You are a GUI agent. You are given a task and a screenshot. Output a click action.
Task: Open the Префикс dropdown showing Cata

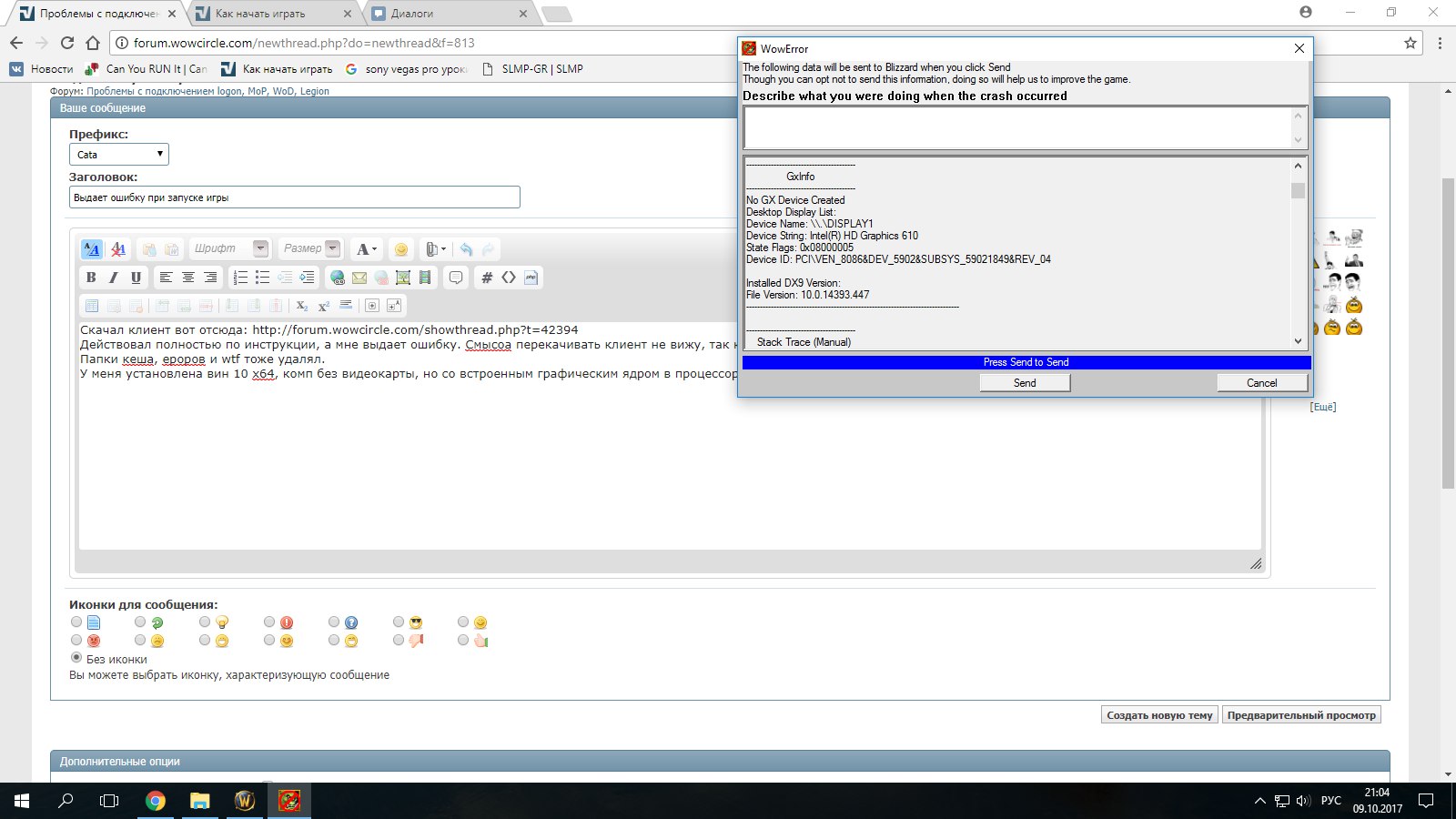[x=119, y=155]
